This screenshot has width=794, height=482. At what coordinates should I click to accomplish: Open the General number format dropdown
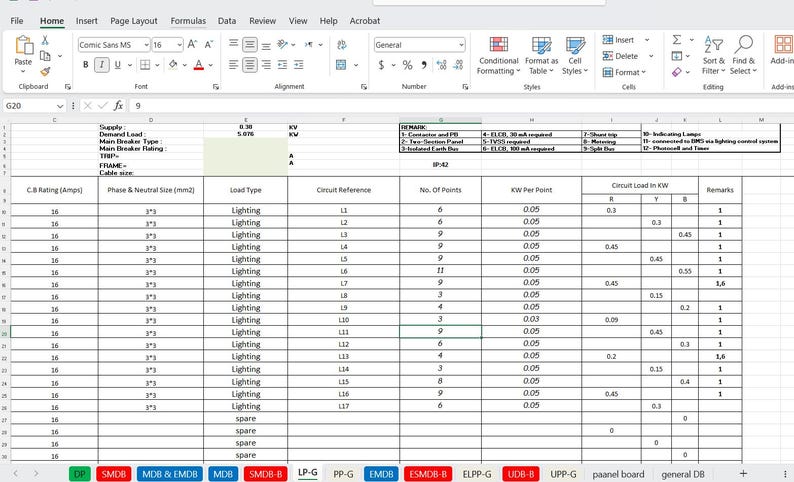(461, 45)
